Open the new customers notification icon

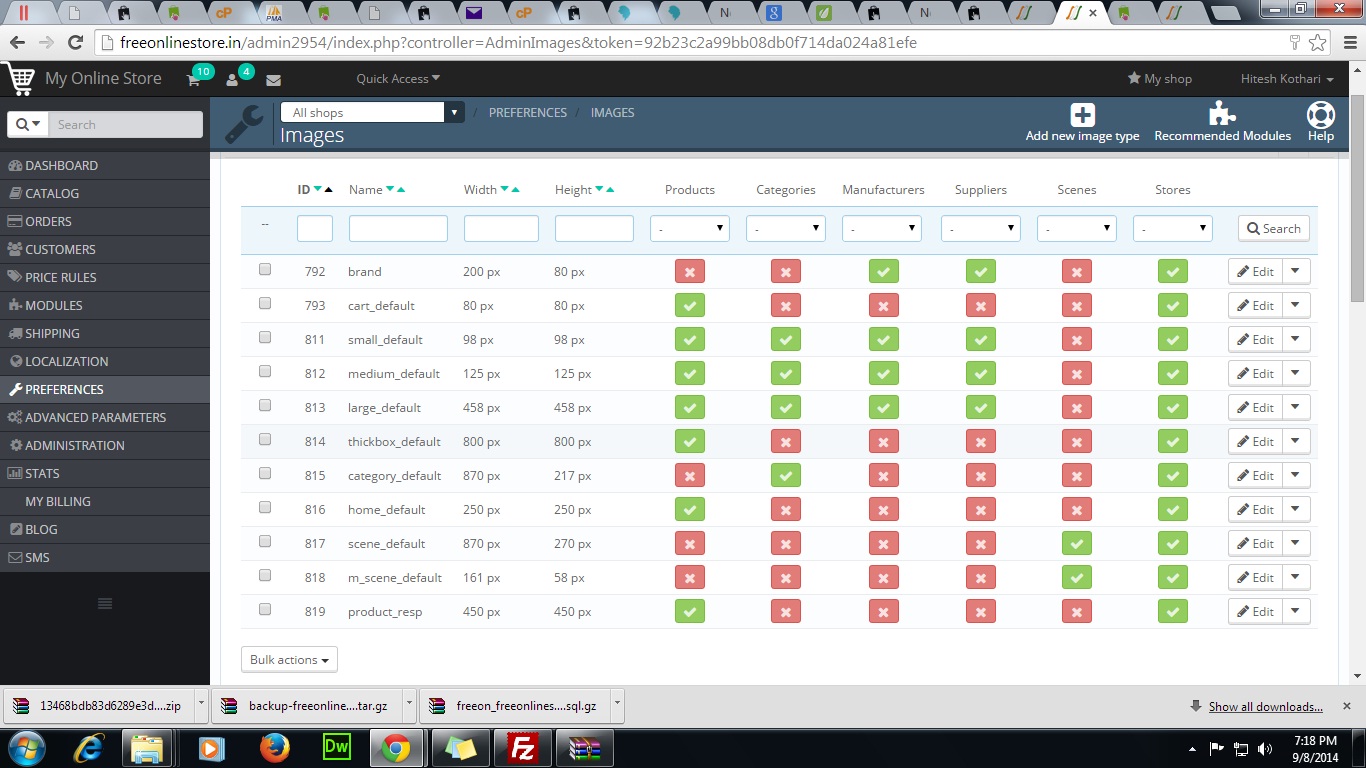[232, 79]
